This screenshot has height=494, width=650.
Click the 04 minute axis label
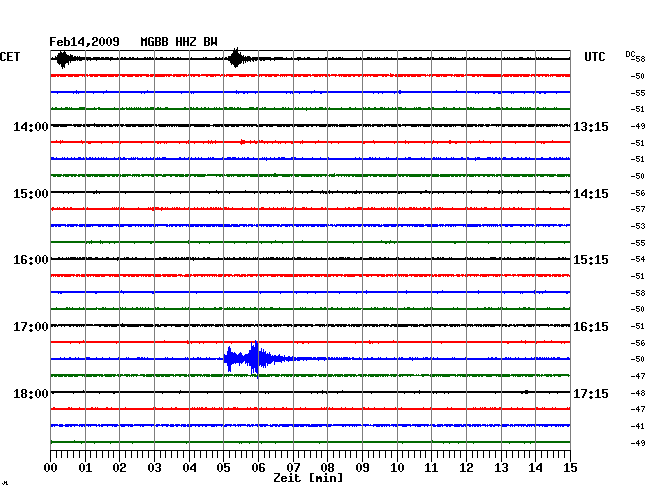(x=189, y=467)
